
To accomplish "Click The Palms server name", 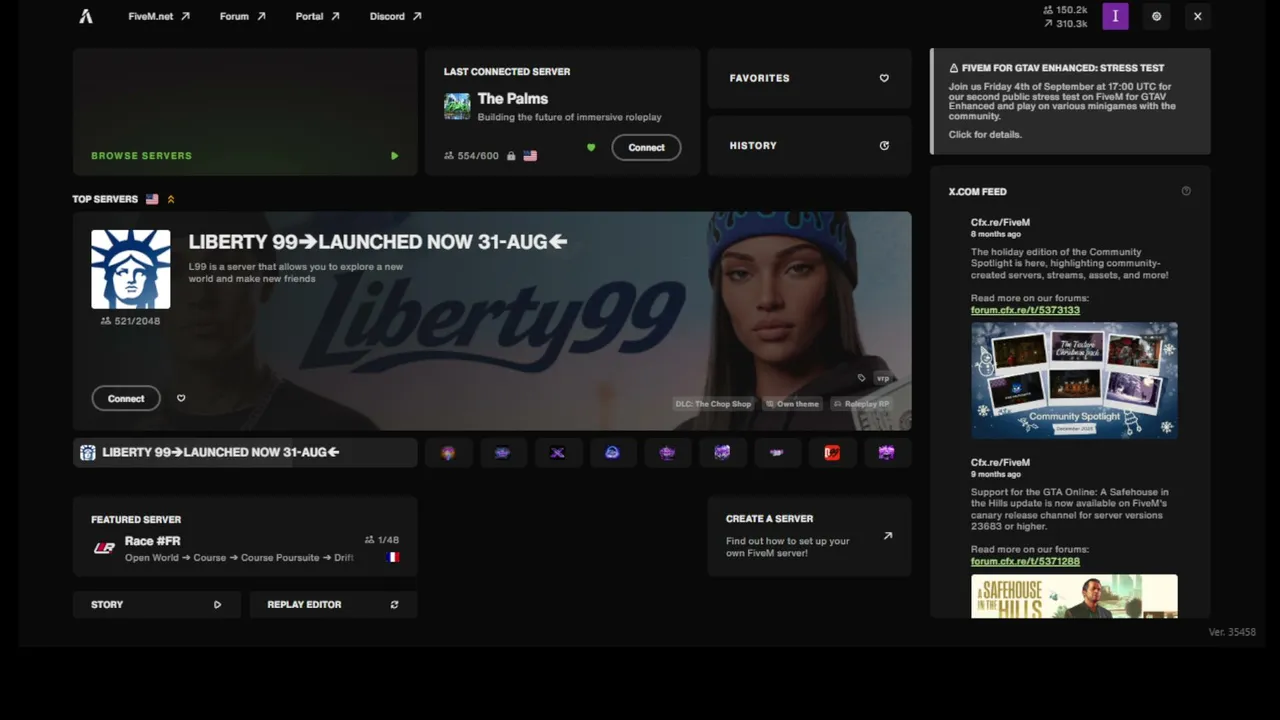I will [x=513, y=98].
